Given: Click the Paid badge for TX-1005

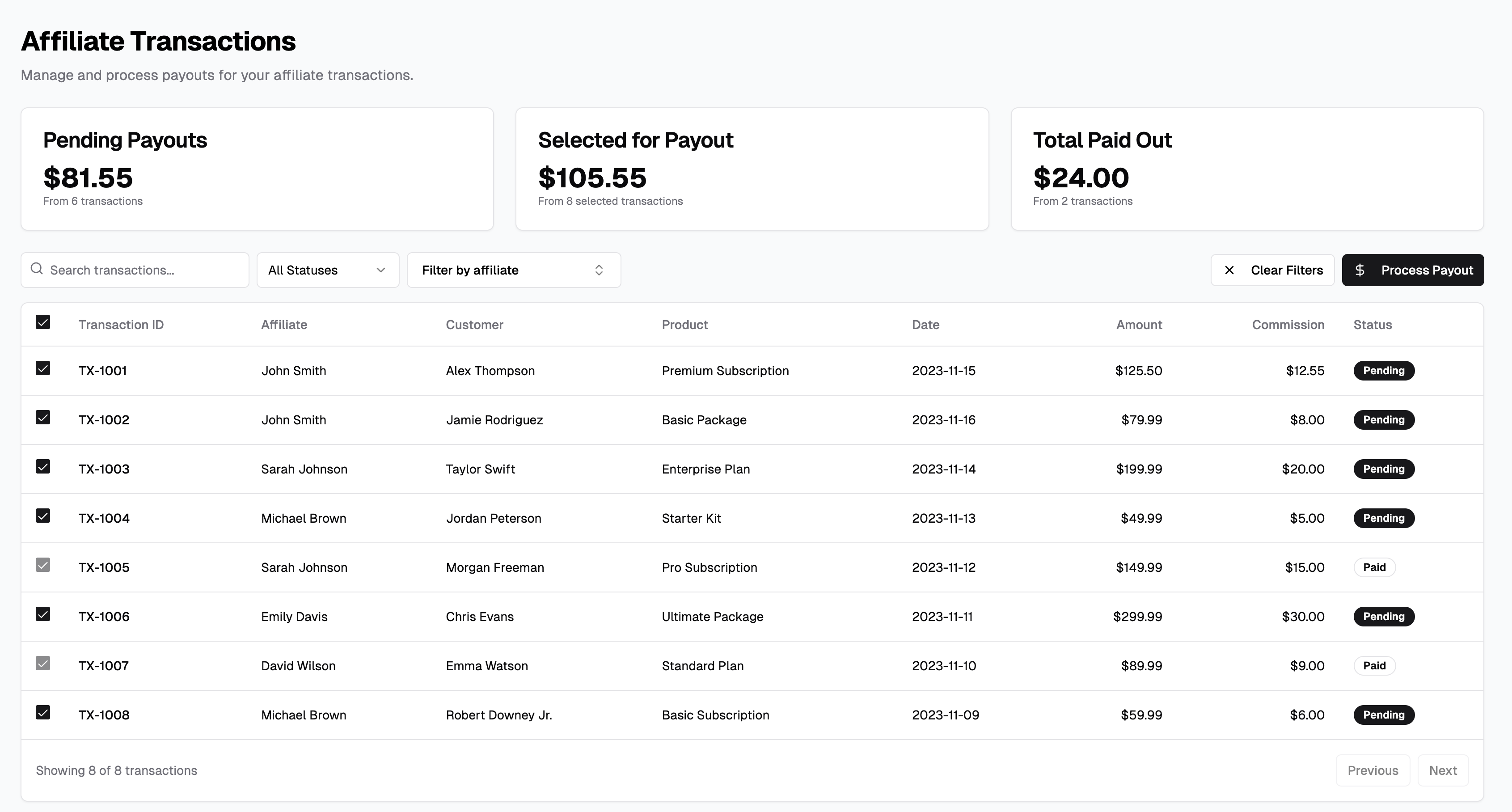Looking at the screenshot, I should 1374,567.
